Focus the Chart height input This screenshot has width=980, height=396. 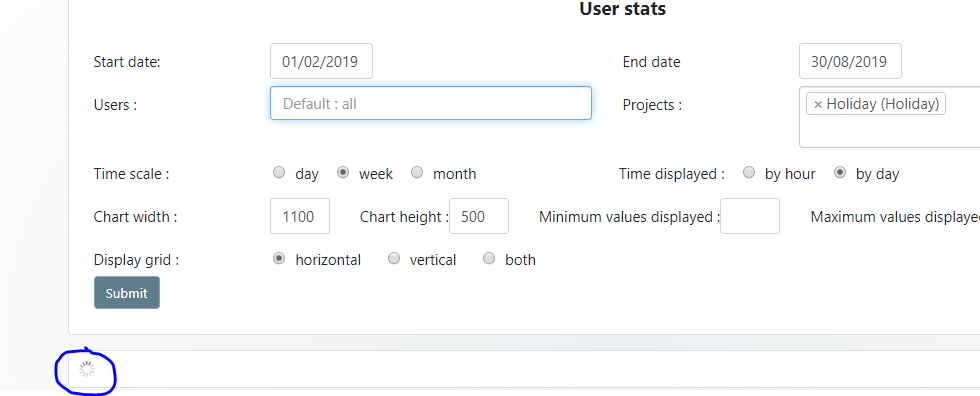tap(479, 216)
